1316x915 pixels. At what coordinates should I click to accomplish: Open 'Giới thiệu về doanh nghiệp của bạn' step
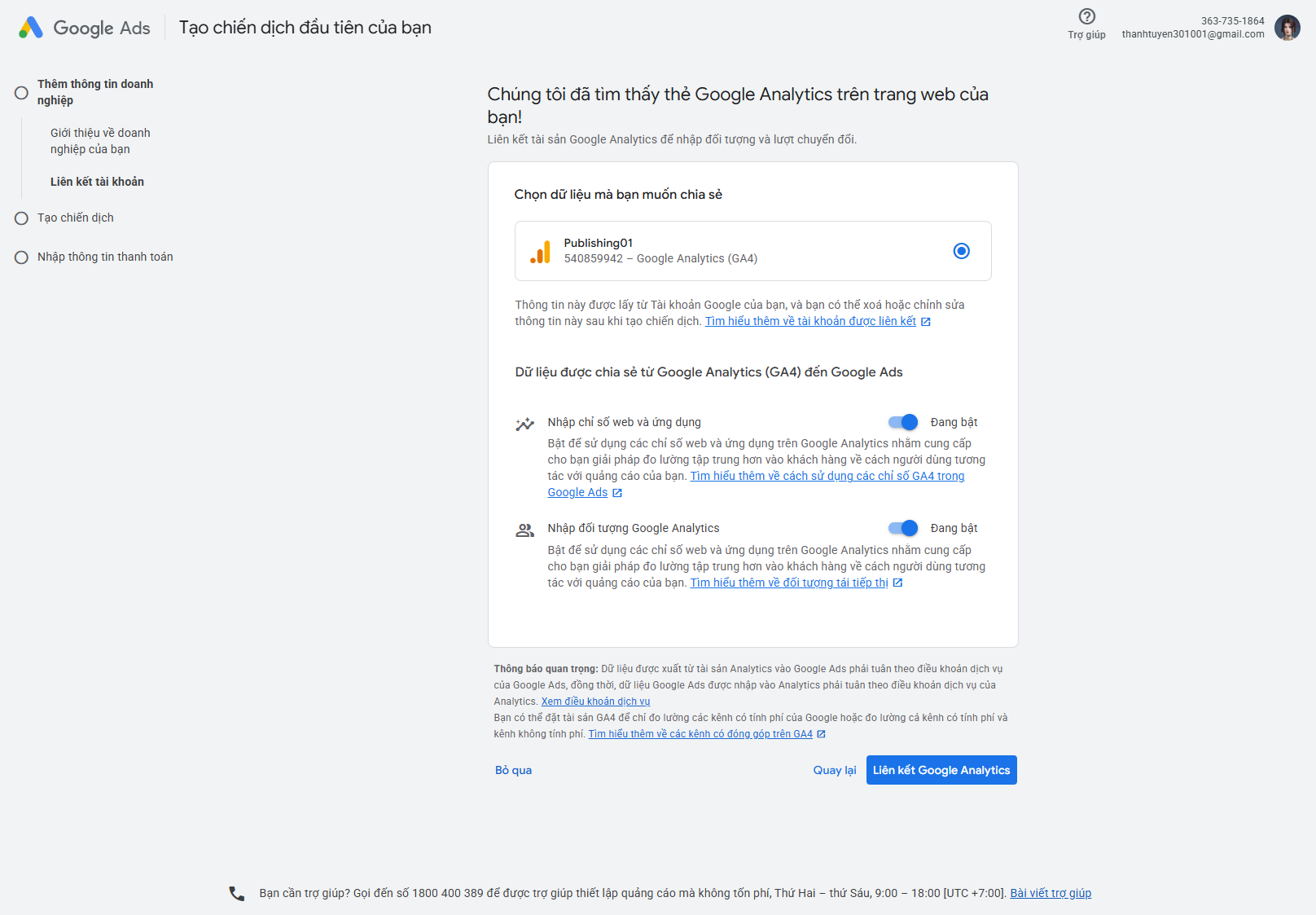(x=100, y=141)
